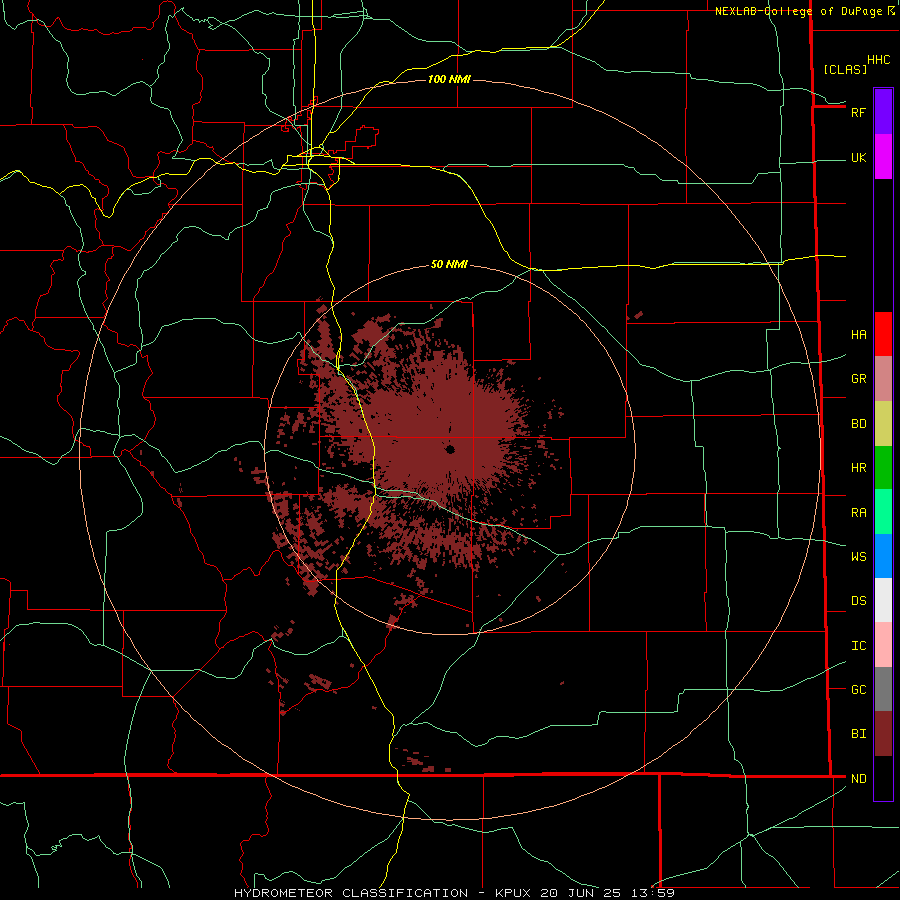This screenshot has width=900, height=900.
Task: Pick the mint green RA legend swatch
Action: coord(883,512)
